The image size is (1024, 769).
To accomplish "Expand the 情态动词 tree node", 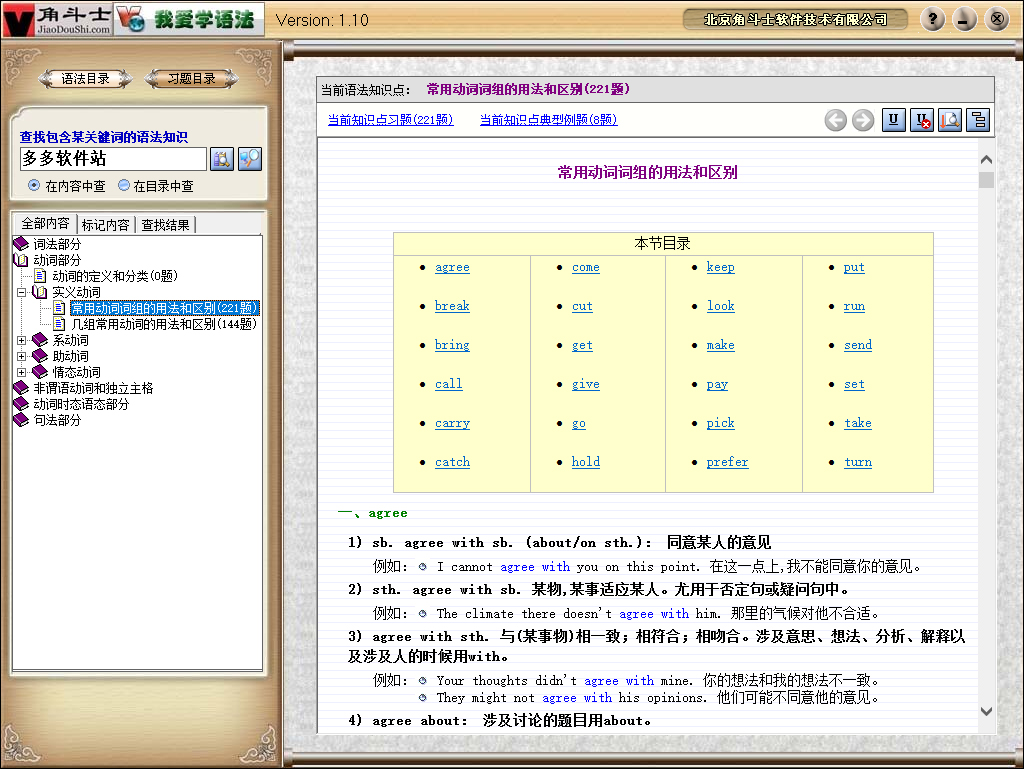I will (x=22, y=372).
